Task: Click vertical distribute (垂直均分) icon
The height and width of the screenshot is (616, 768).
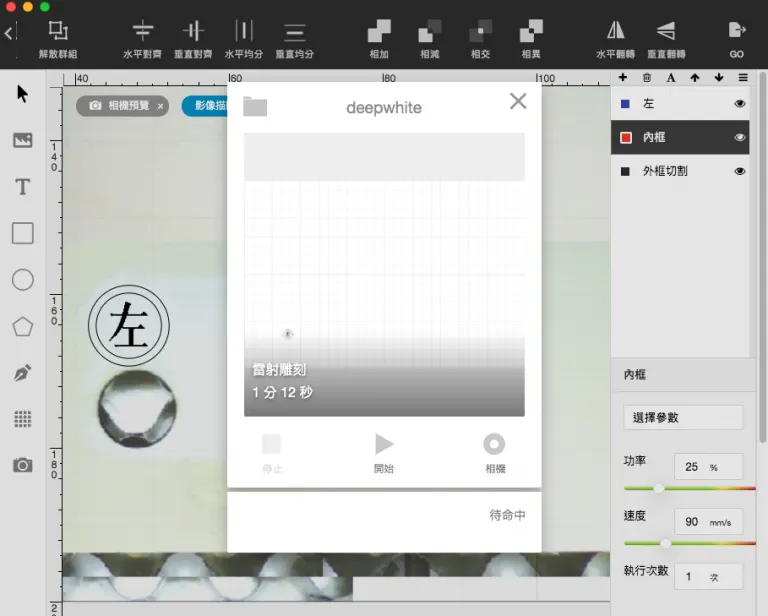Action: tap(294, 32)
